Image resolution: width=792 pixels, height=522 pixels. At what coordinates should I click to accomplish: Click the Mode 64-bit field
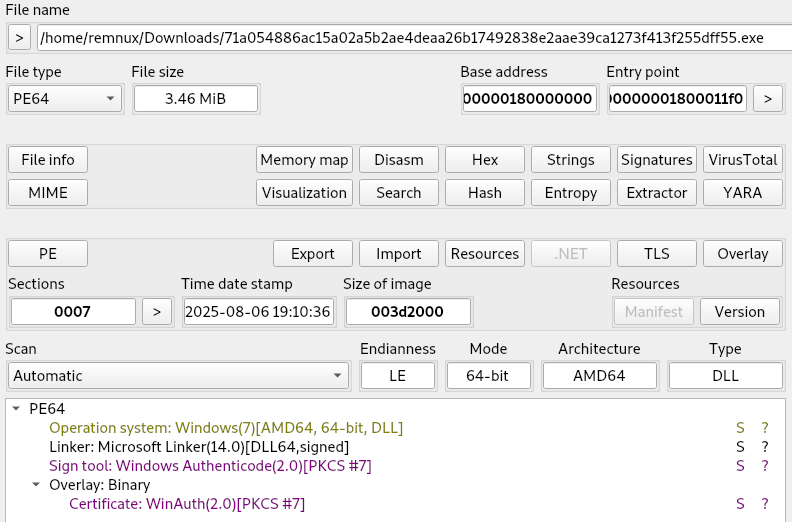point(488,375)
